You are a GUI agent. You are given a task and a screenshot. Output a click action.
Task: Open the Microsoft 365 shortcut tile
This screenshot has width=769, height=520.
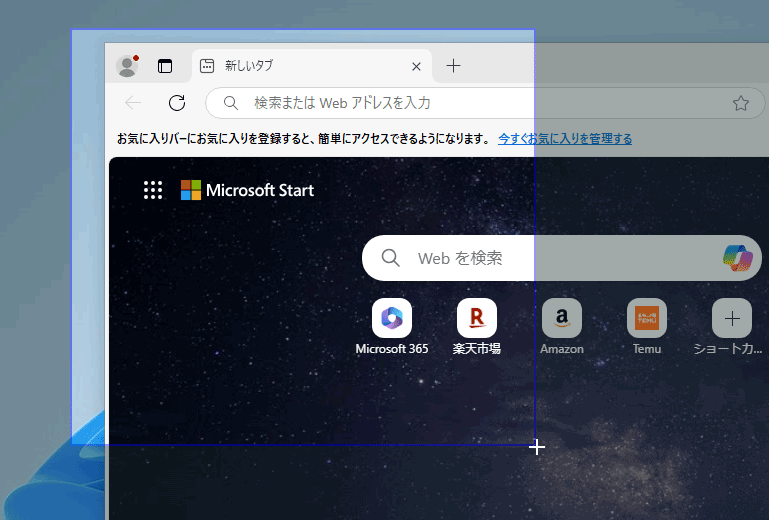point(392,318)
